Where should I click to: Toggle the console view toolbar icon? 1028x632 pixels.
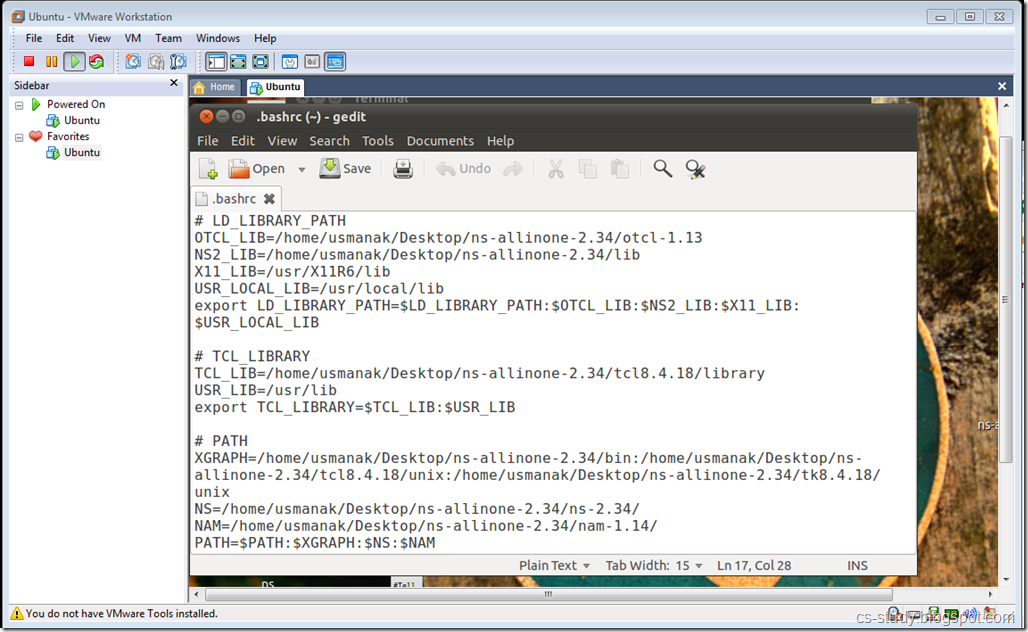point(335,62)
